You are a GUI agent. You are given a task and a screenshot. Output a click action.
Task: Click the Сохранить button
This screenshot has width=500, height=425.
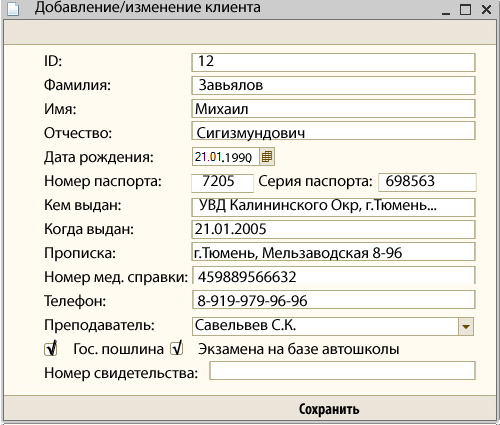tap(329, 409)
